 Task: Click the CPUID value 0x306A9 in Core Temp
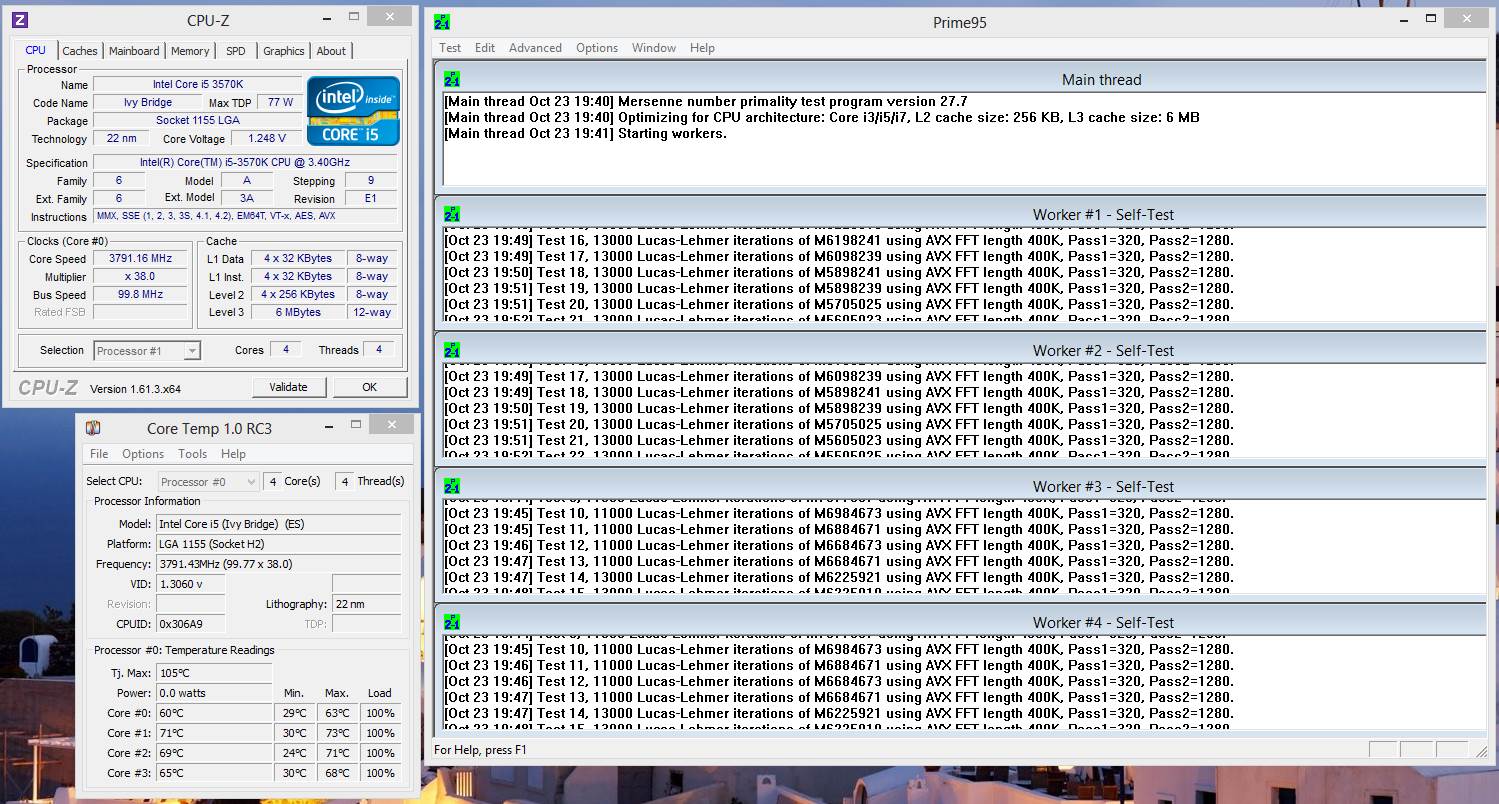point(191,624)
